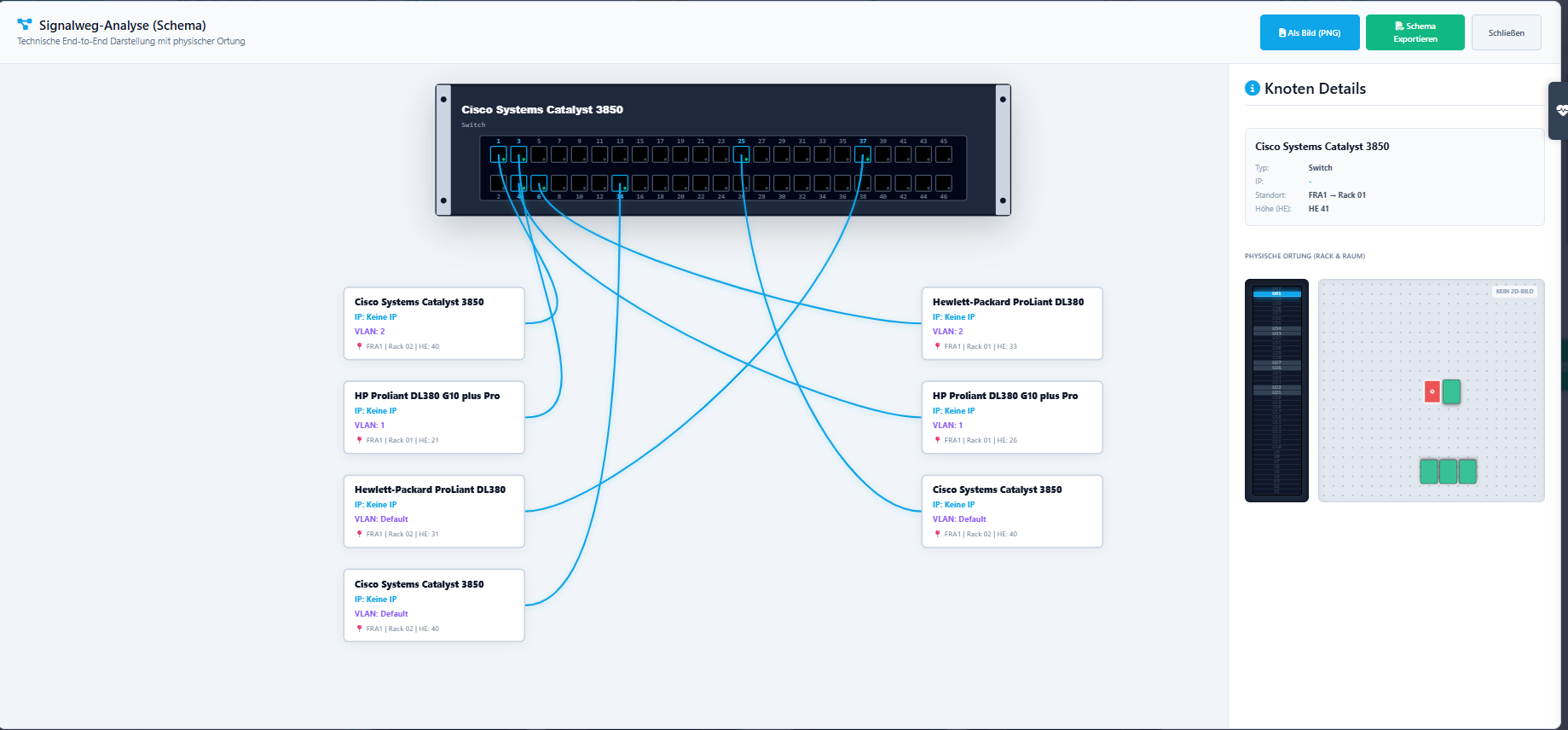1568x730 pixels.
Task: Export diagram with Als Bild (PNG) button
Action: point(1310,32)
